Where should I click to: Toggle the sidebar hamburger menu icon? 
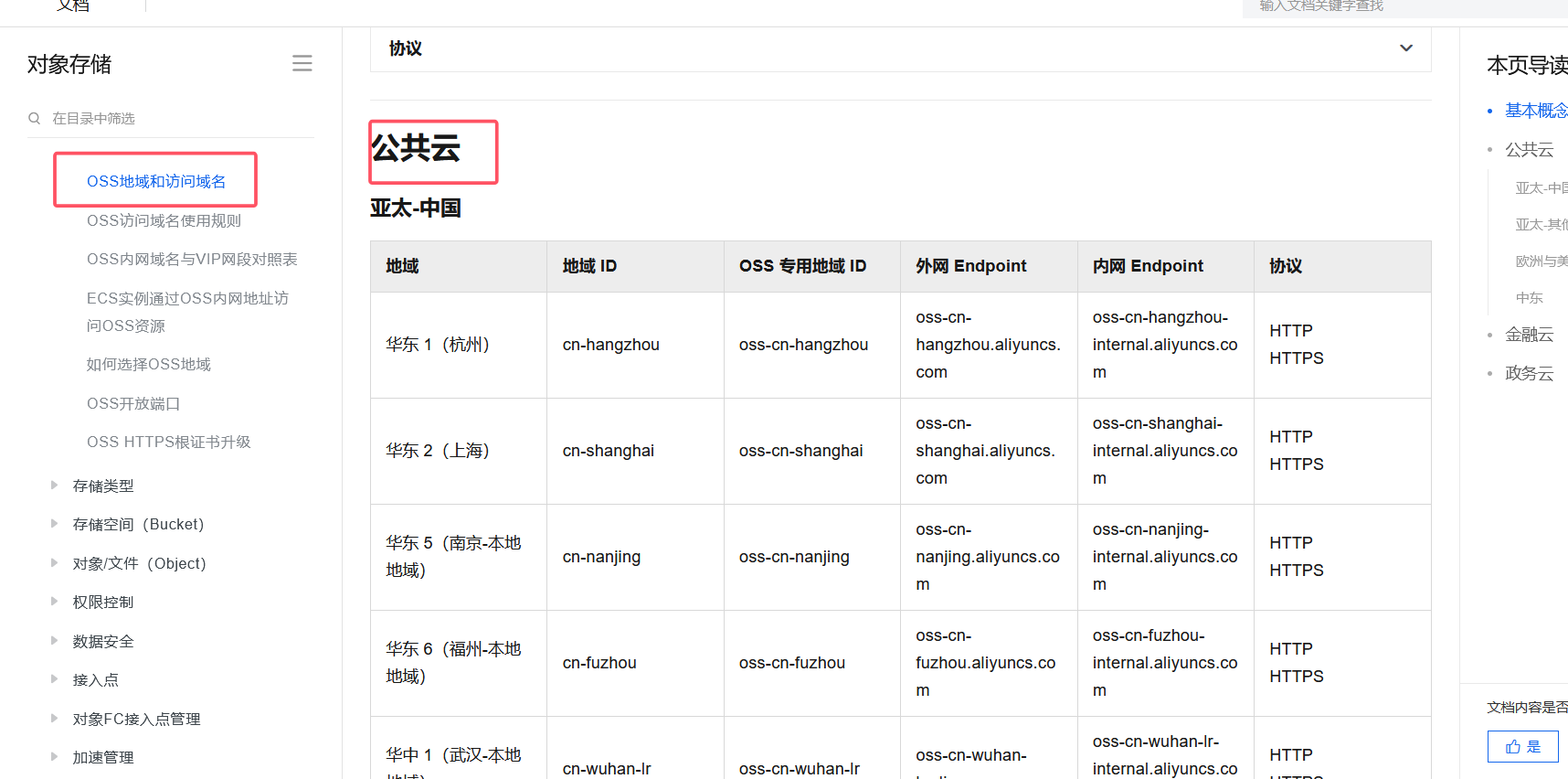[302, 63]
